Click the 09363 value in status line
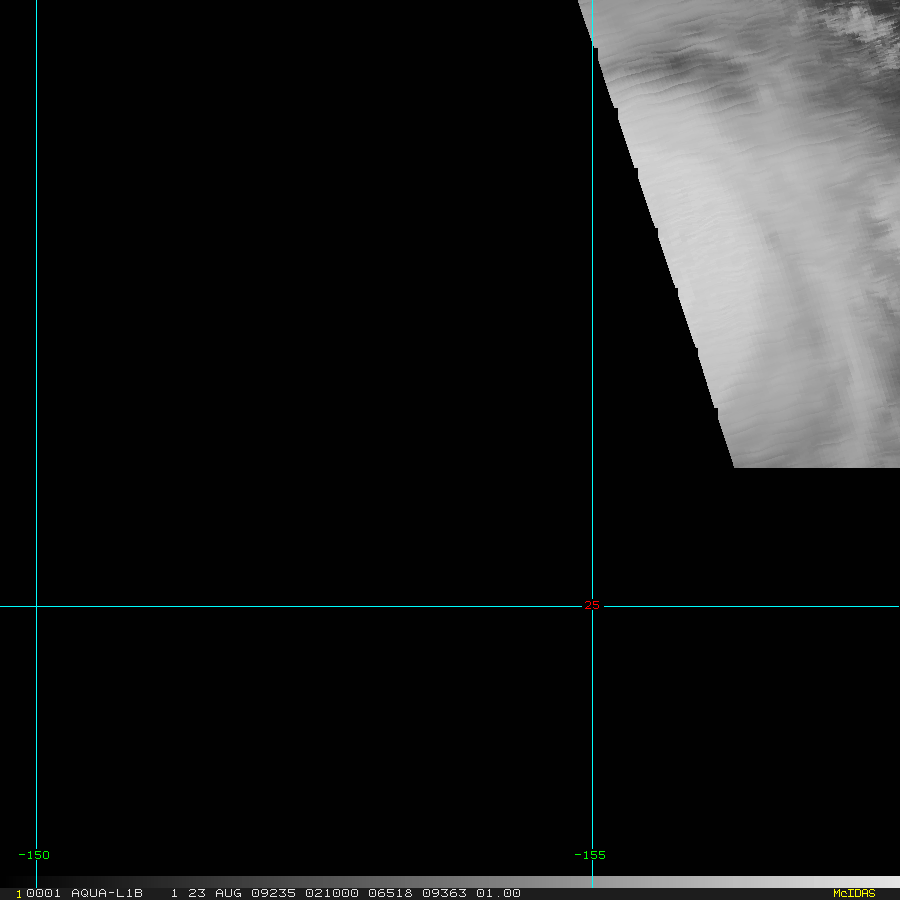Image resolution: width=900 pixels, height=900 pixels. [x=444, y=893]
